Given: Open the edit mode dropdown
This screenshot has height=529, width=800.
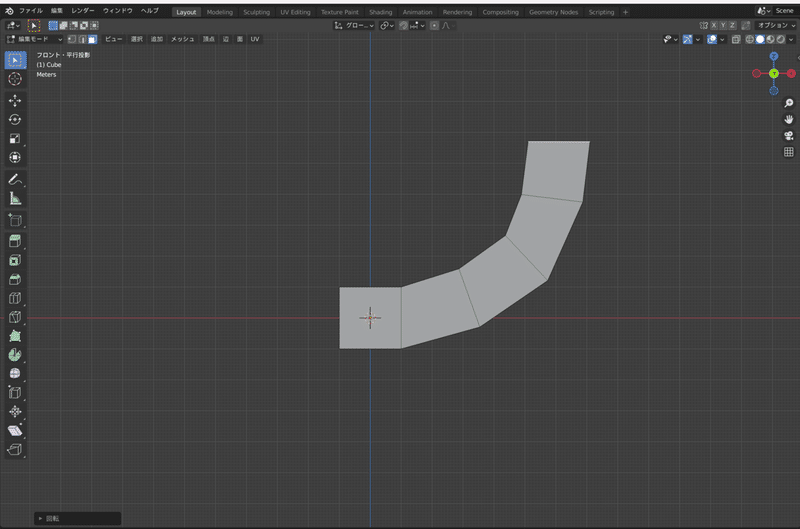Looking at the screenshot, I should [34, 39].
